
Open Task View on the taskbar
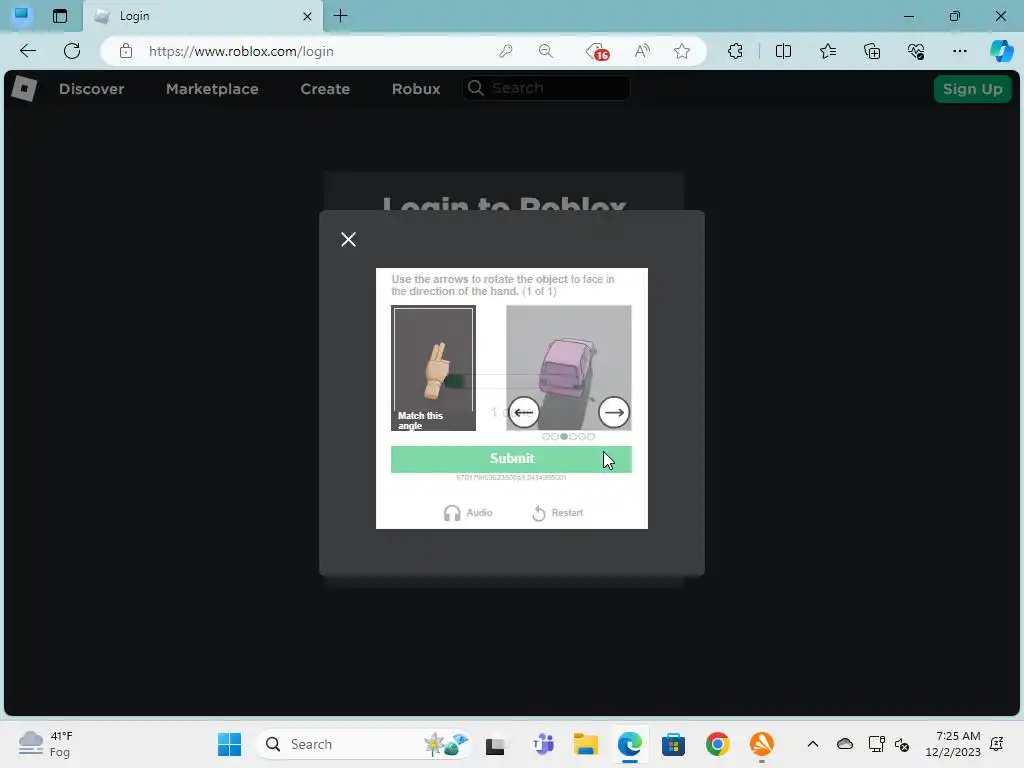click(496, 744)
